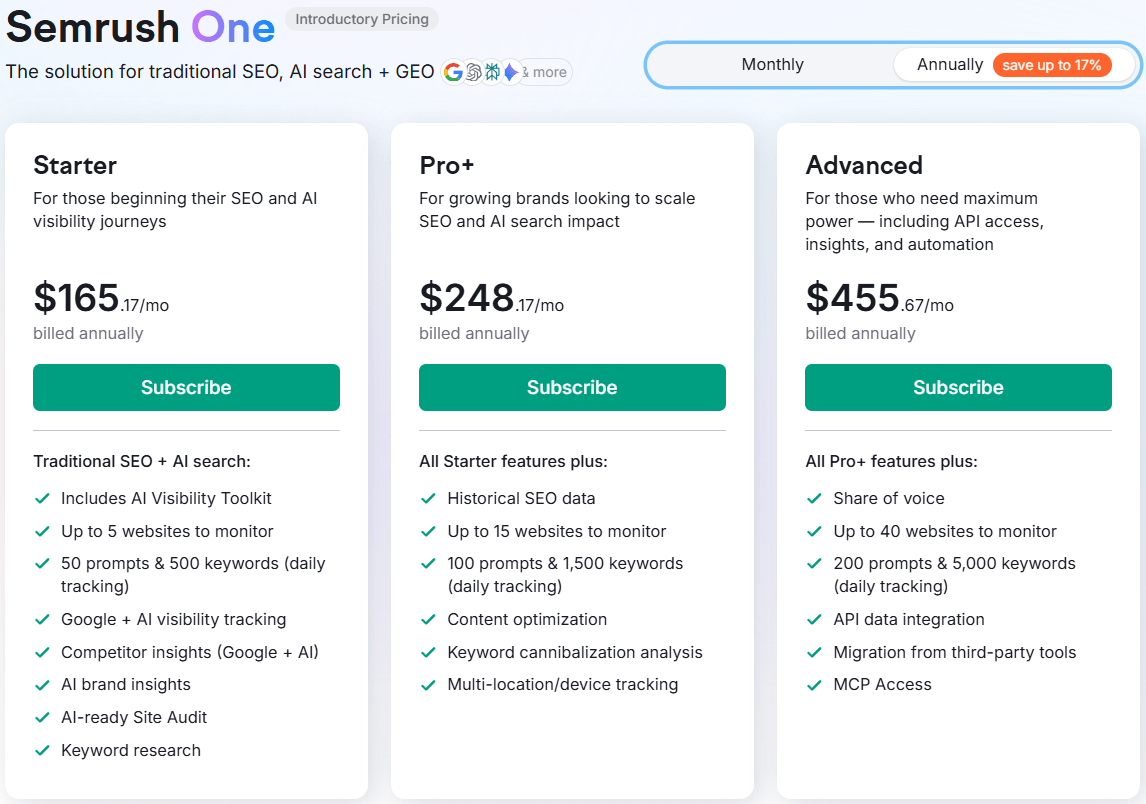The width and height of the screenshot is (1146, 804).
Task: Click the ChatGPT logo icon
Action: point(472,72)
